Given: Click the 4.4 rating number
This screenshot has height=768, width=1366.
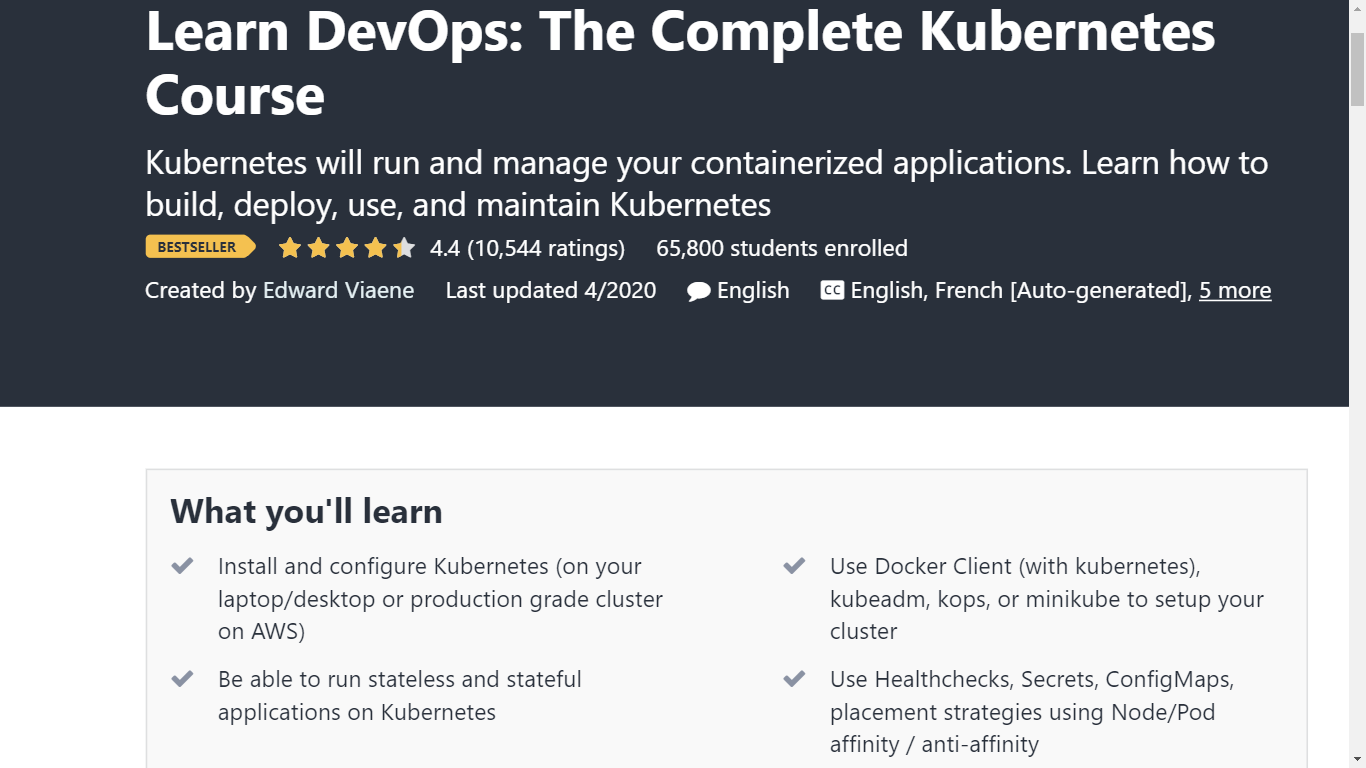Looking at the screenshot, I should [x=445, y=248].
